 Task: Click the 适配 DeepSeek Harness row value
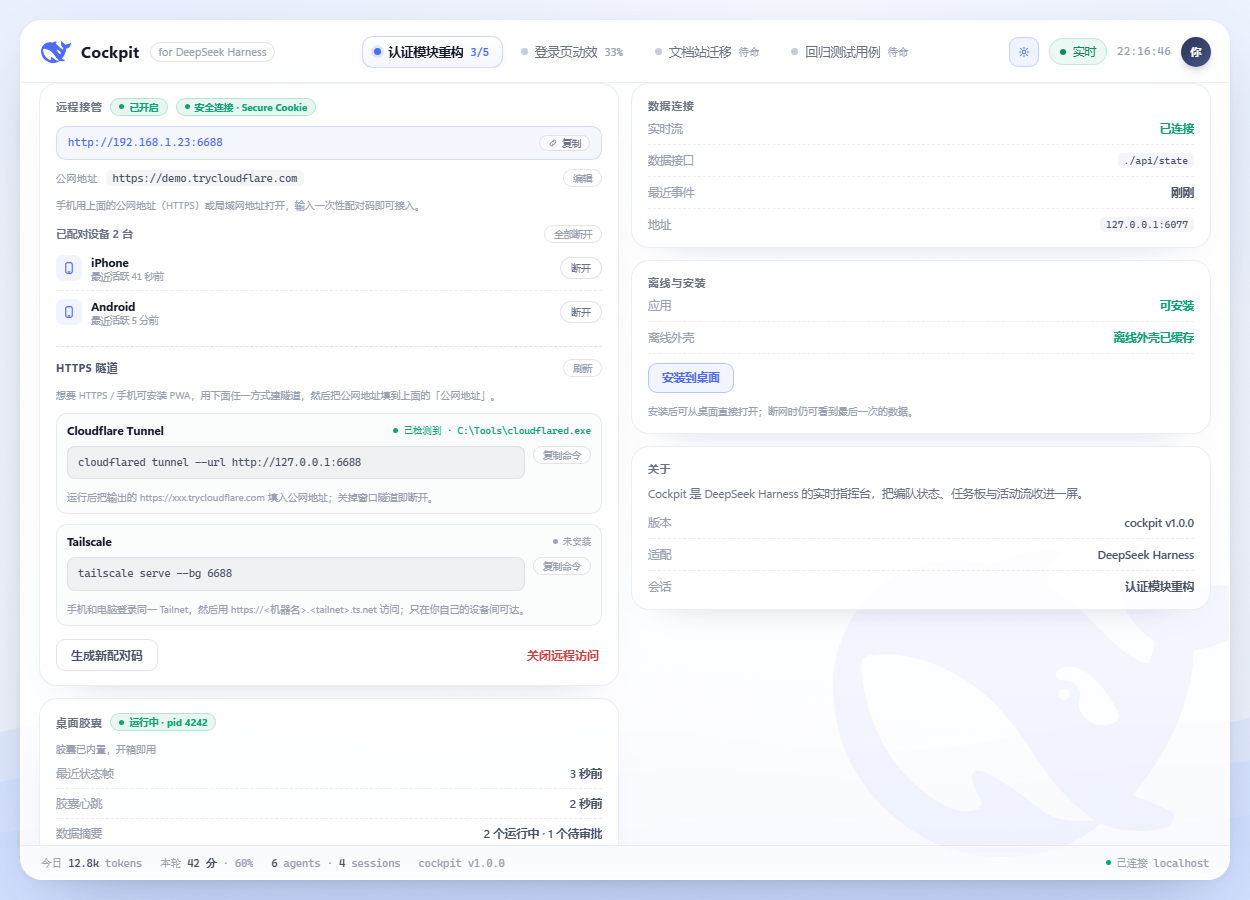(1146, 555)
